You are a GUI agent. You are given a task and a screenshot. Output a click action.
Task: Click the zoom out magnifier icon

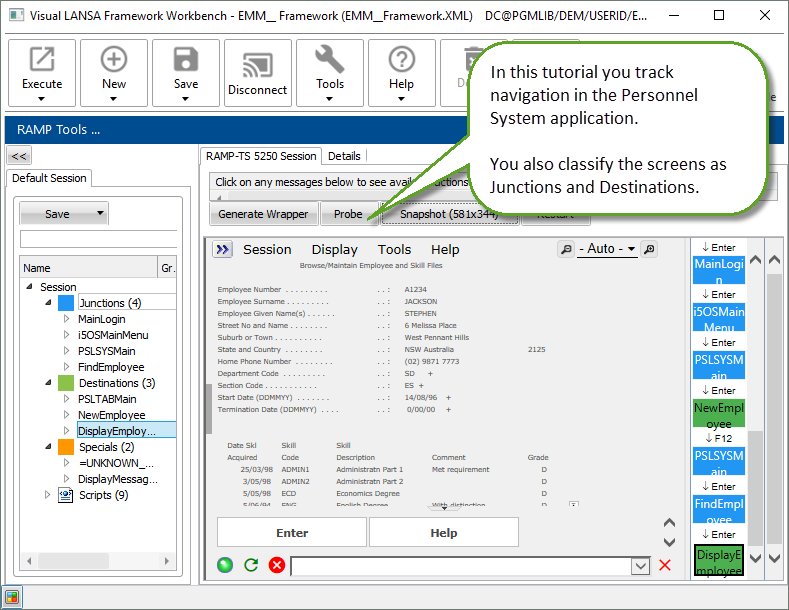click(x=567, y=249)
